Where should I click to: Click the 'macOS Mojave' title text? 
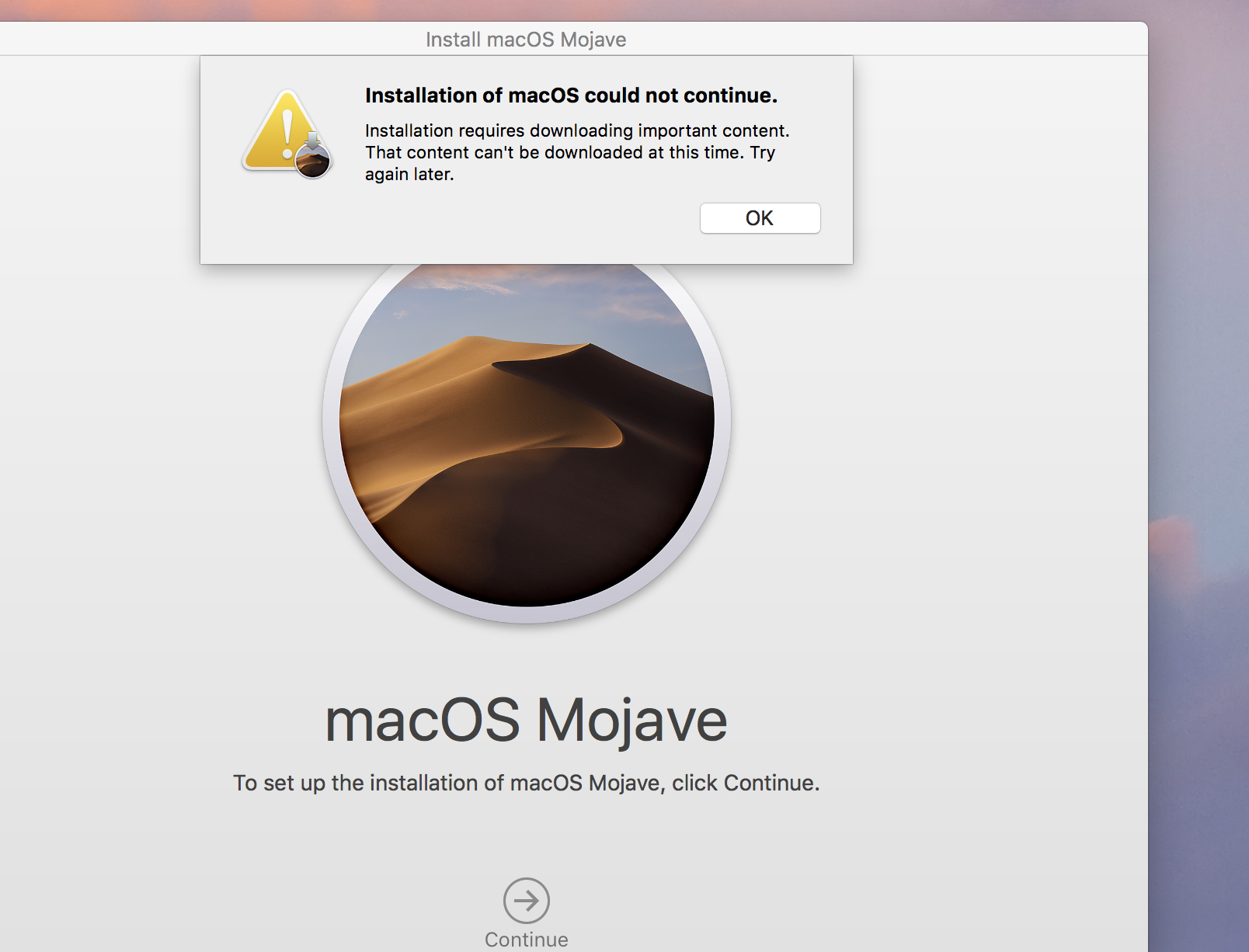point(526,720)
